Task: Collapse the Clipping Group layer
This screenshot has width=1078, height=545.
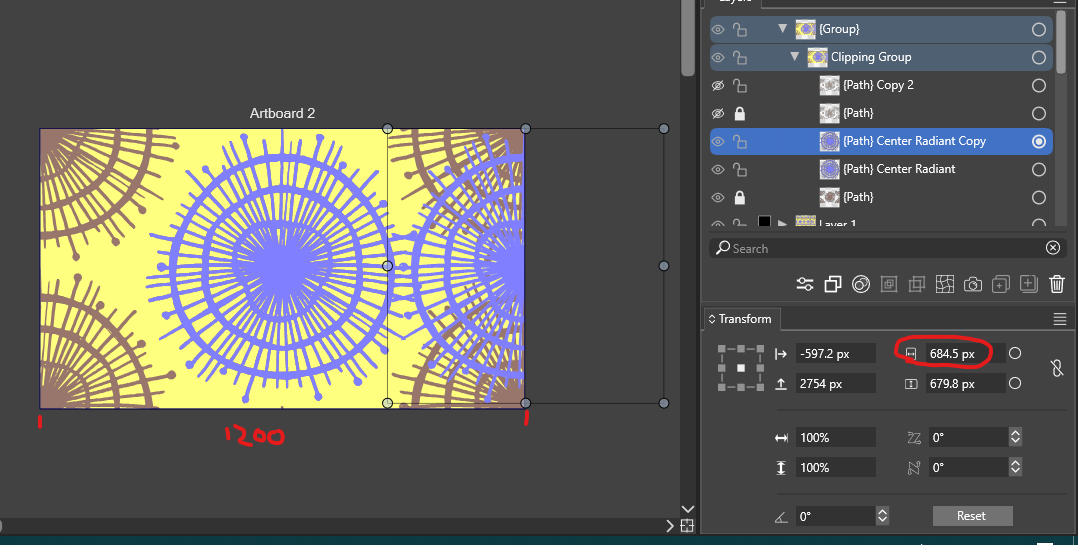Action: pyautogui.click(x=795, y=57)
